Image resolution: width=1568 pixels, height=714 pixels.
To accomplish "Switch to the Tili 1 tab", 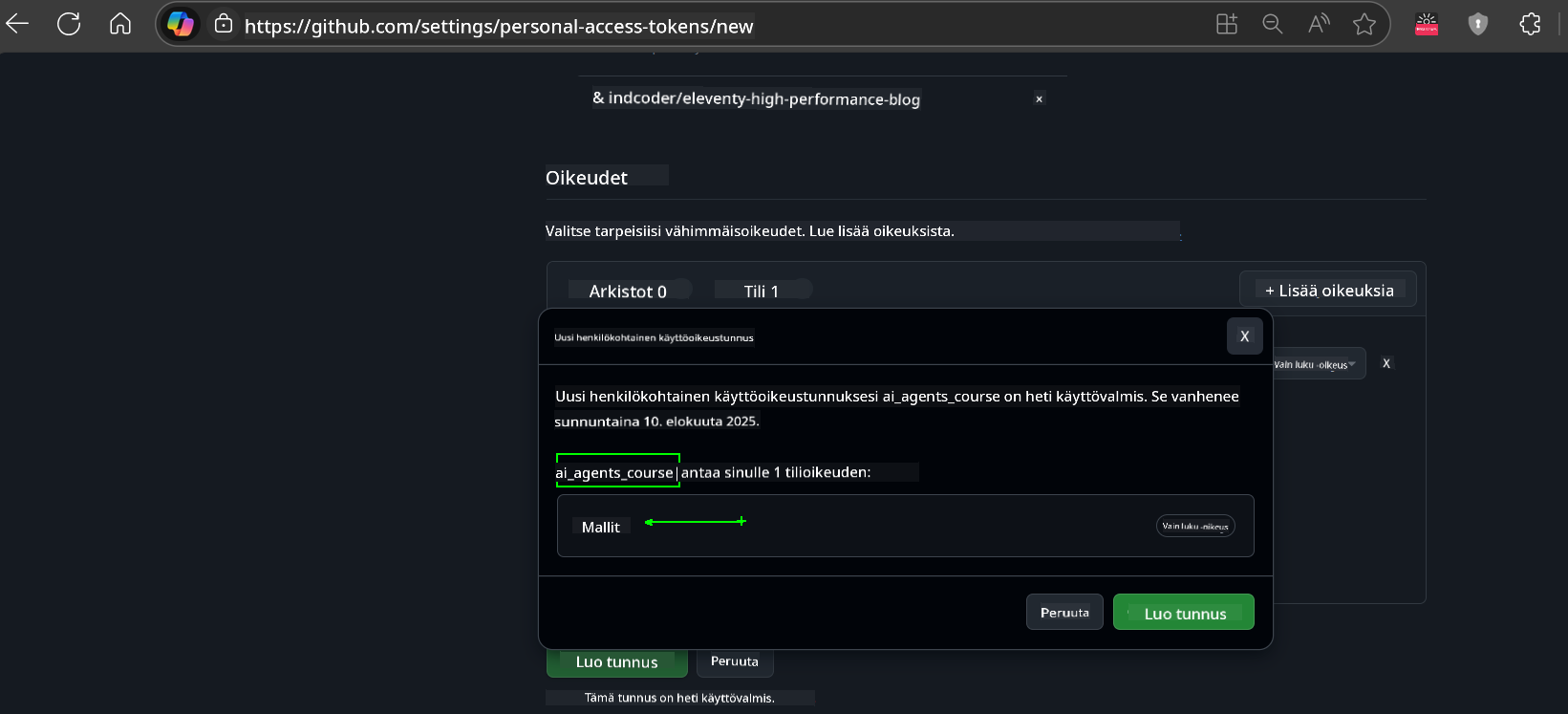I will click(762, 291).
